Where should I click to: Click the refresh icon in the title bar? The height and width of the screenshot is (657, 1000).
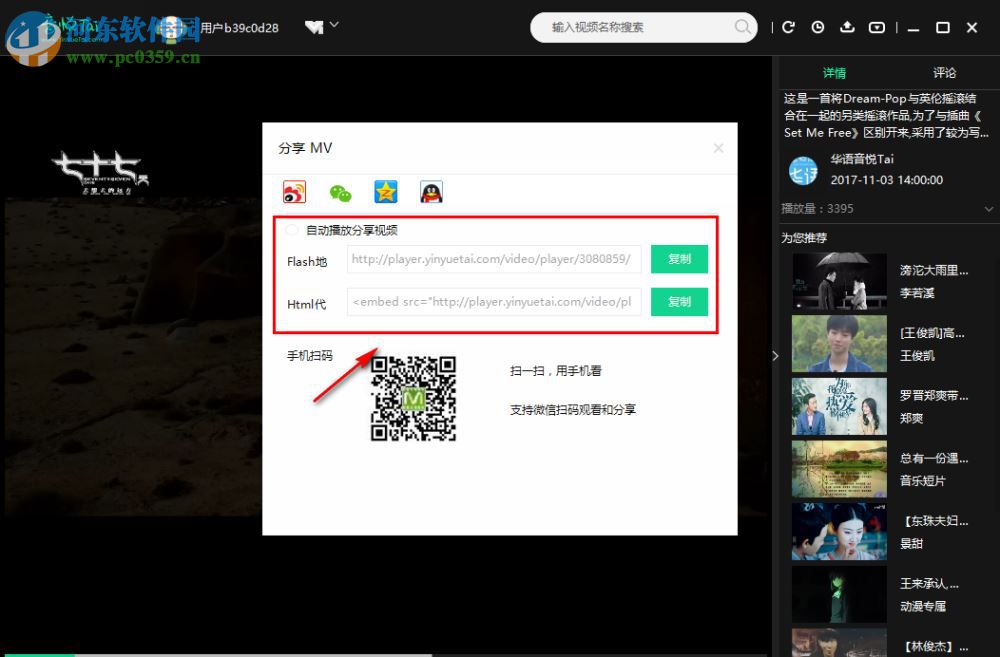789,27
